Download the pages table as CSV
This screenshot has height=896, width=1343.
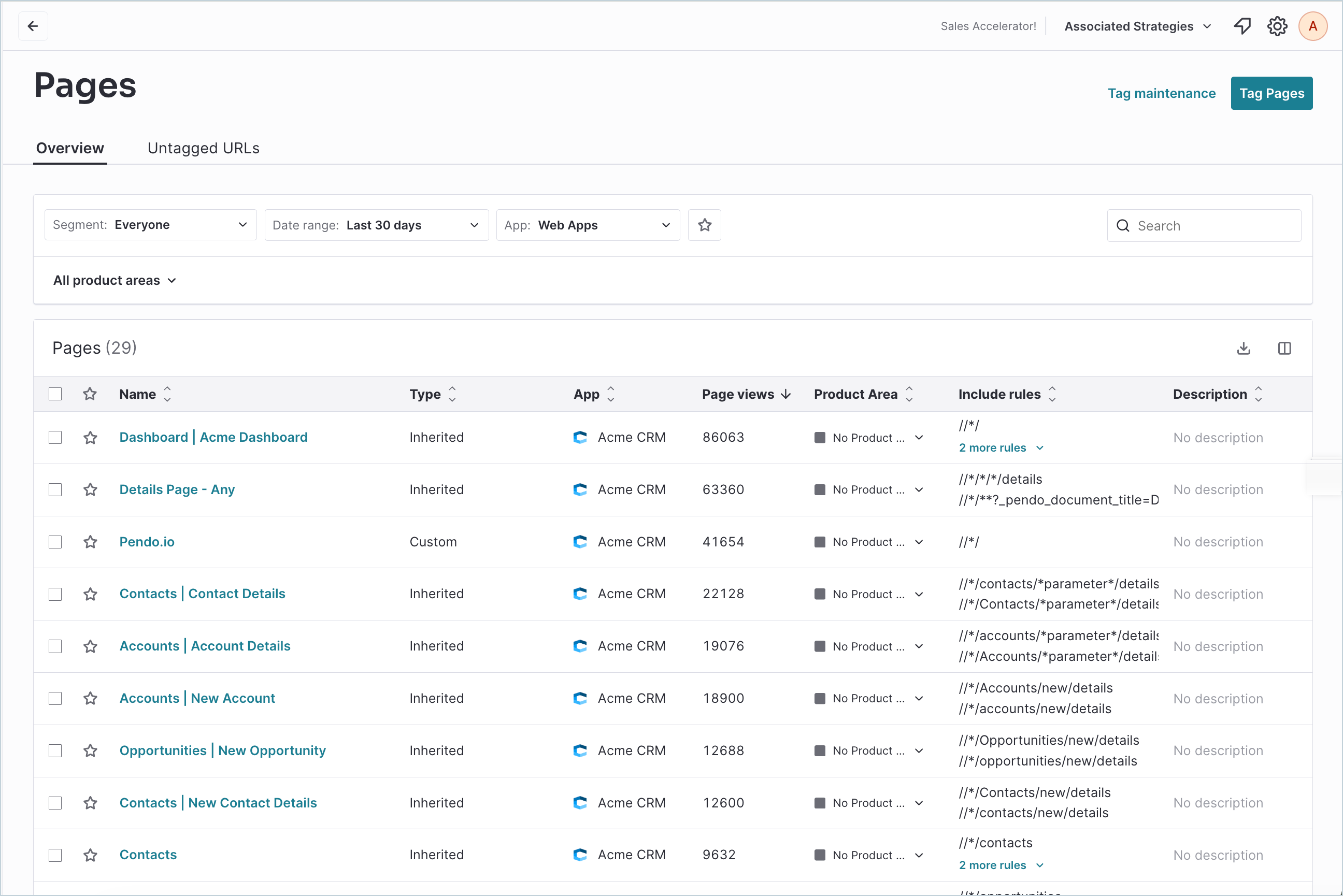(x=1244, y=348)
